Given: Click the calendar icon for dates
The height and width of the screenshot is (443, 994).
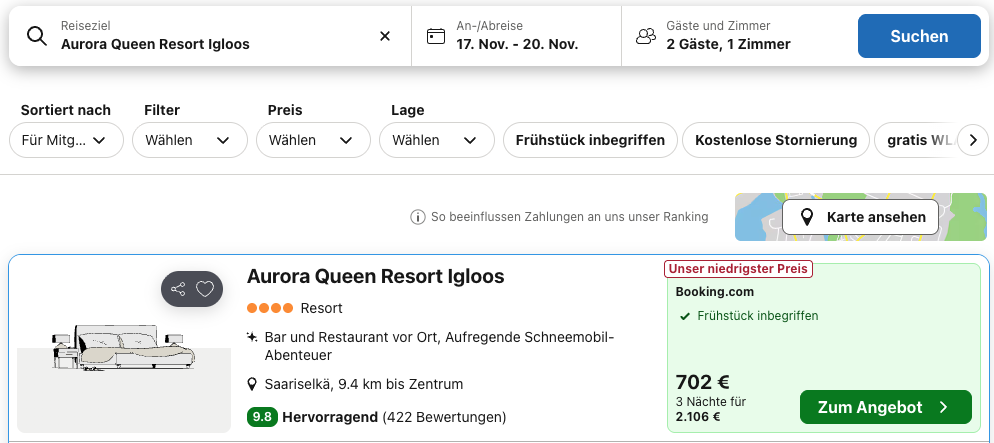Looking at the screenshot, I should pyautogui.click(x=435, y=36).
